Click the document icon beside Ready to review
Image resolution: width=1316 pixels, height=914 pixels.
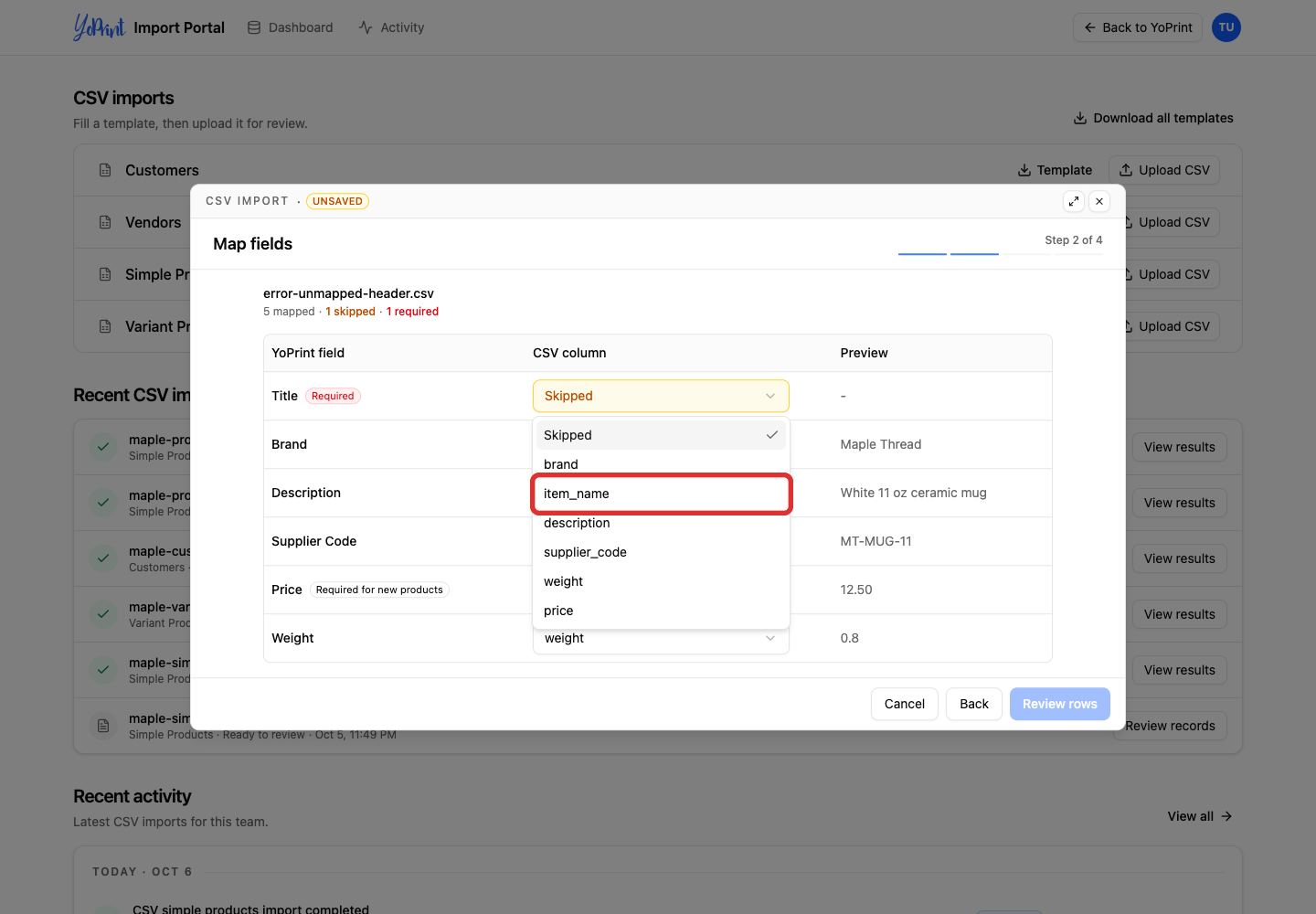(x=103, y=726)
